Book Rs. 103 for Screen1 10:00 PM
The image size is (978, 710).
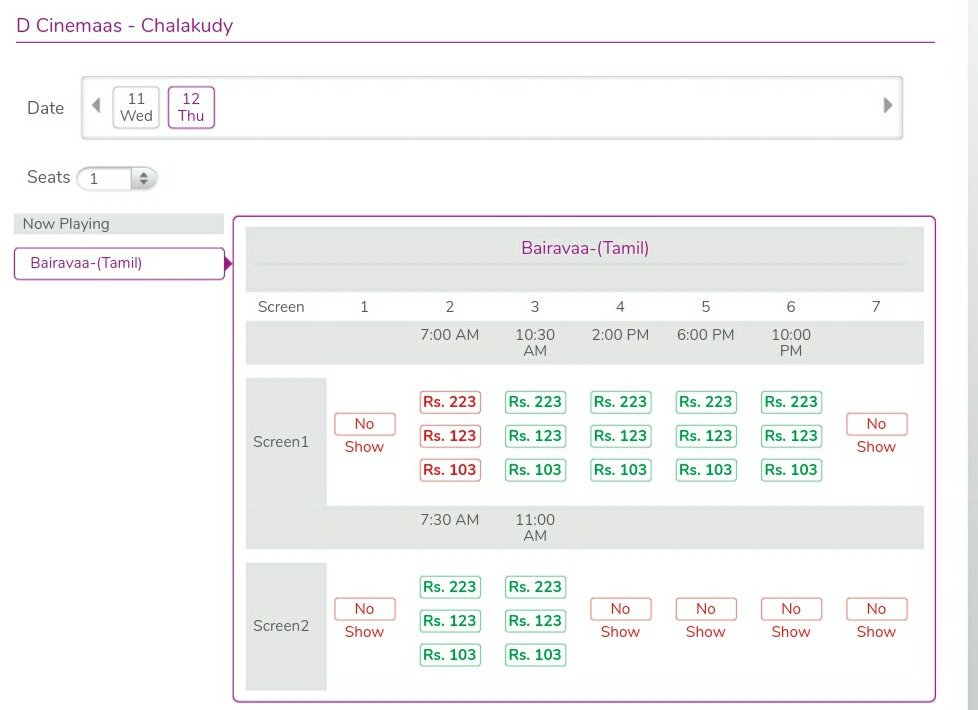point(791,469)
